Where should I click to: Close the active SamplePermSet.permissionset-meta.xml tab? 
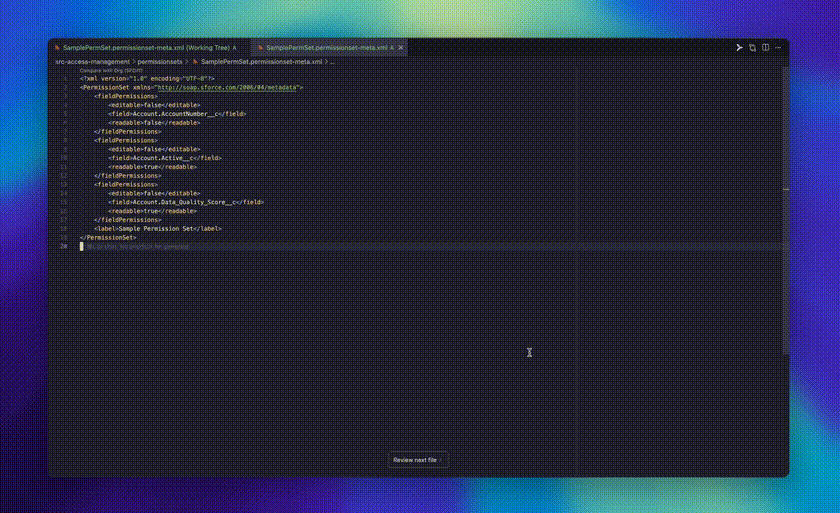coord(400,48)
